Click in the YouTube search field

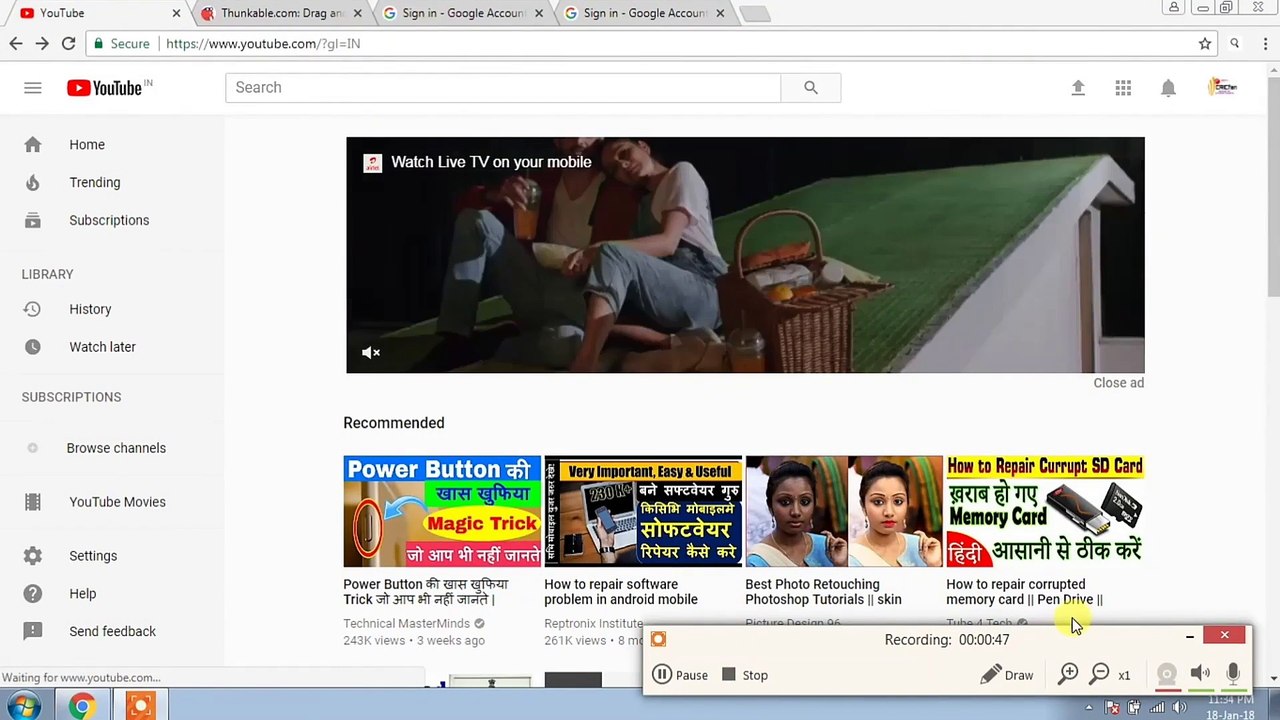pyautogui.click(x=502, y=88)
